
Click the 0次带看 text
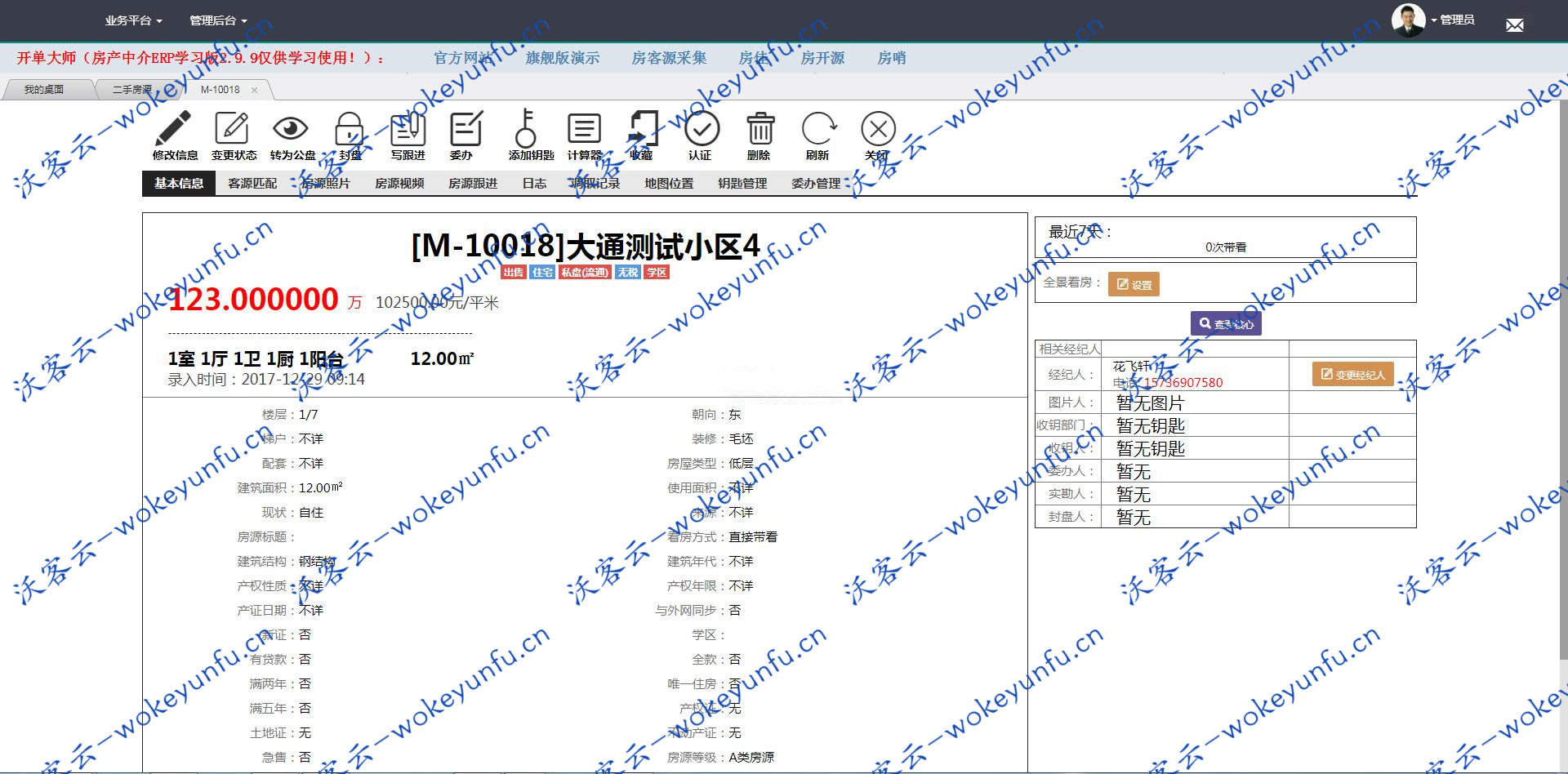coord(1226,247)
